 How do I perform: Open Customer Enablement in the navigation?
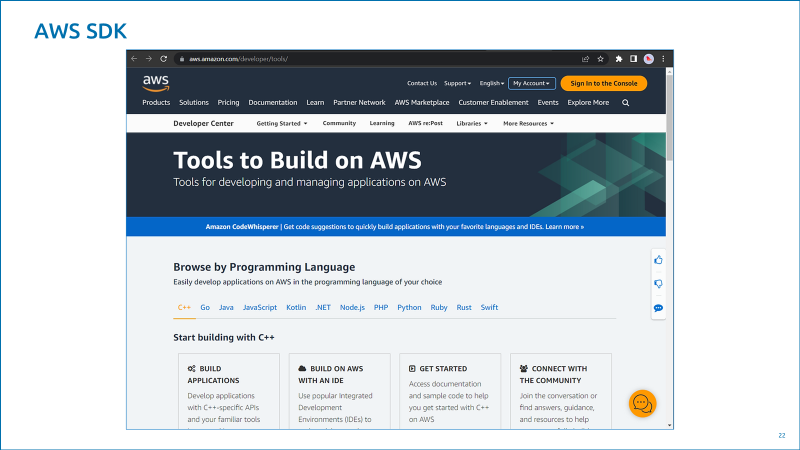pyautogui.click(x=493, y=103)
